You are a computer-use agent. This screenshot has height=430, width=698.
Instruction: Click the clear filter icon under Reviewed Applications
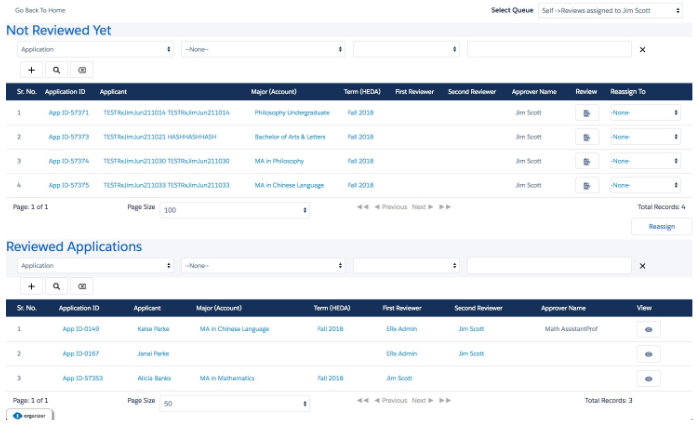pyautogui.click(x=81, y=286)
